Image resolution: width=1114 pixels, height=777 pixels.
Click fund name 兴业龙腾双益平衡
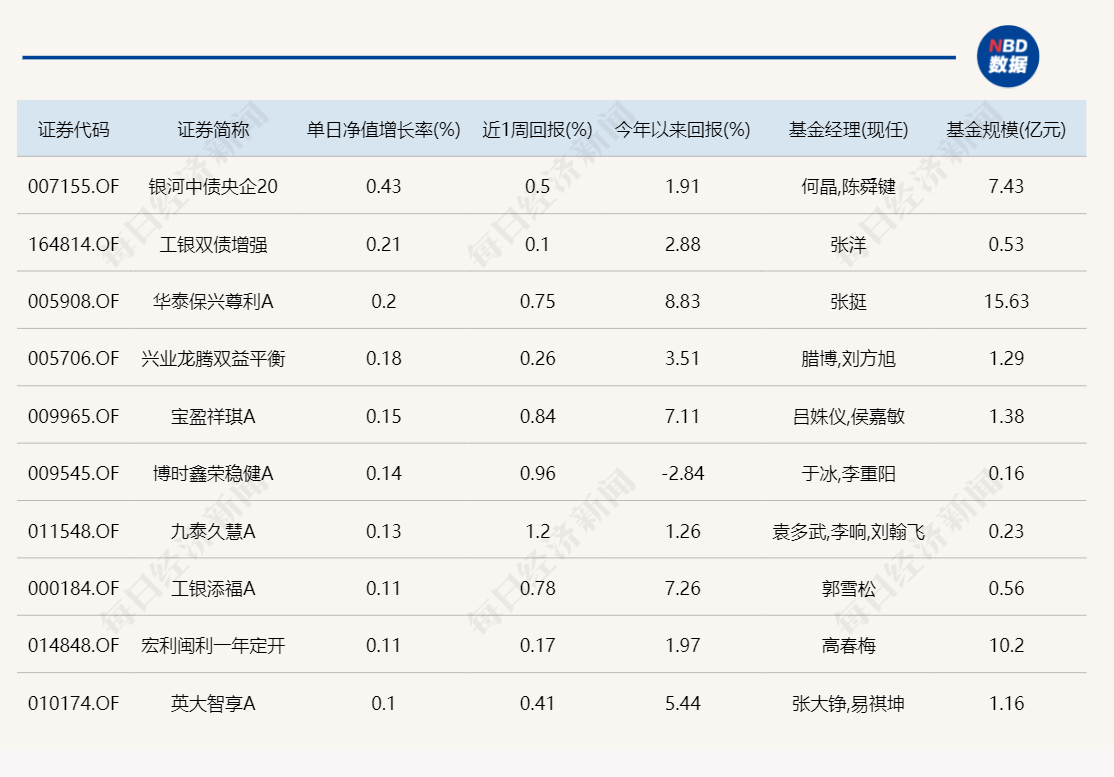point(213,359)
